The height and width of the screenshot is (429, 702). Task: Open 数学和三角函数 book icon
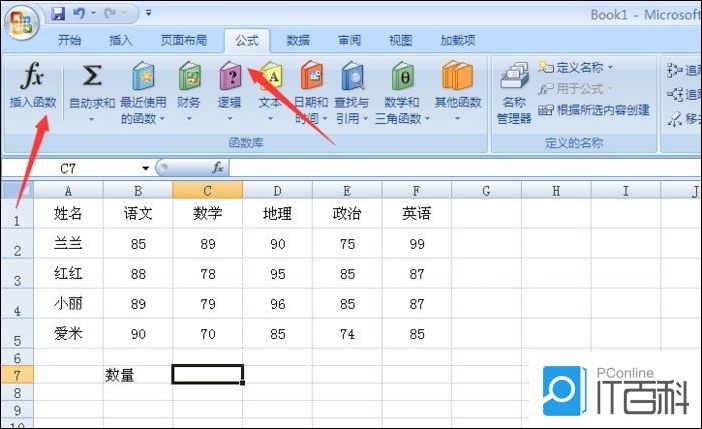pyautogui.click(x=402, y=75)
